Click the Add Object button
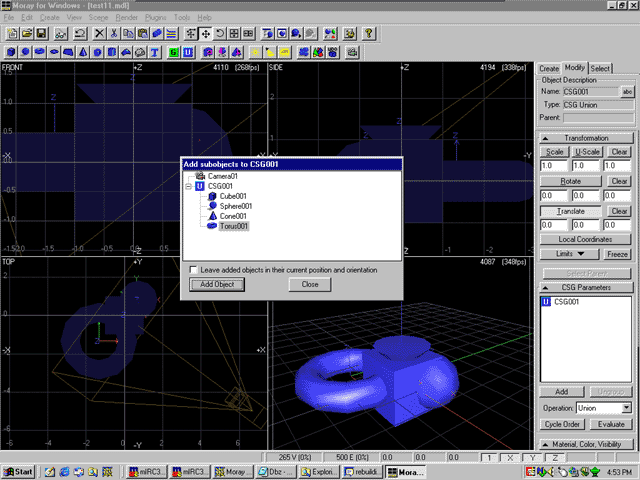 pyautogui.click(x=217, y=285)
